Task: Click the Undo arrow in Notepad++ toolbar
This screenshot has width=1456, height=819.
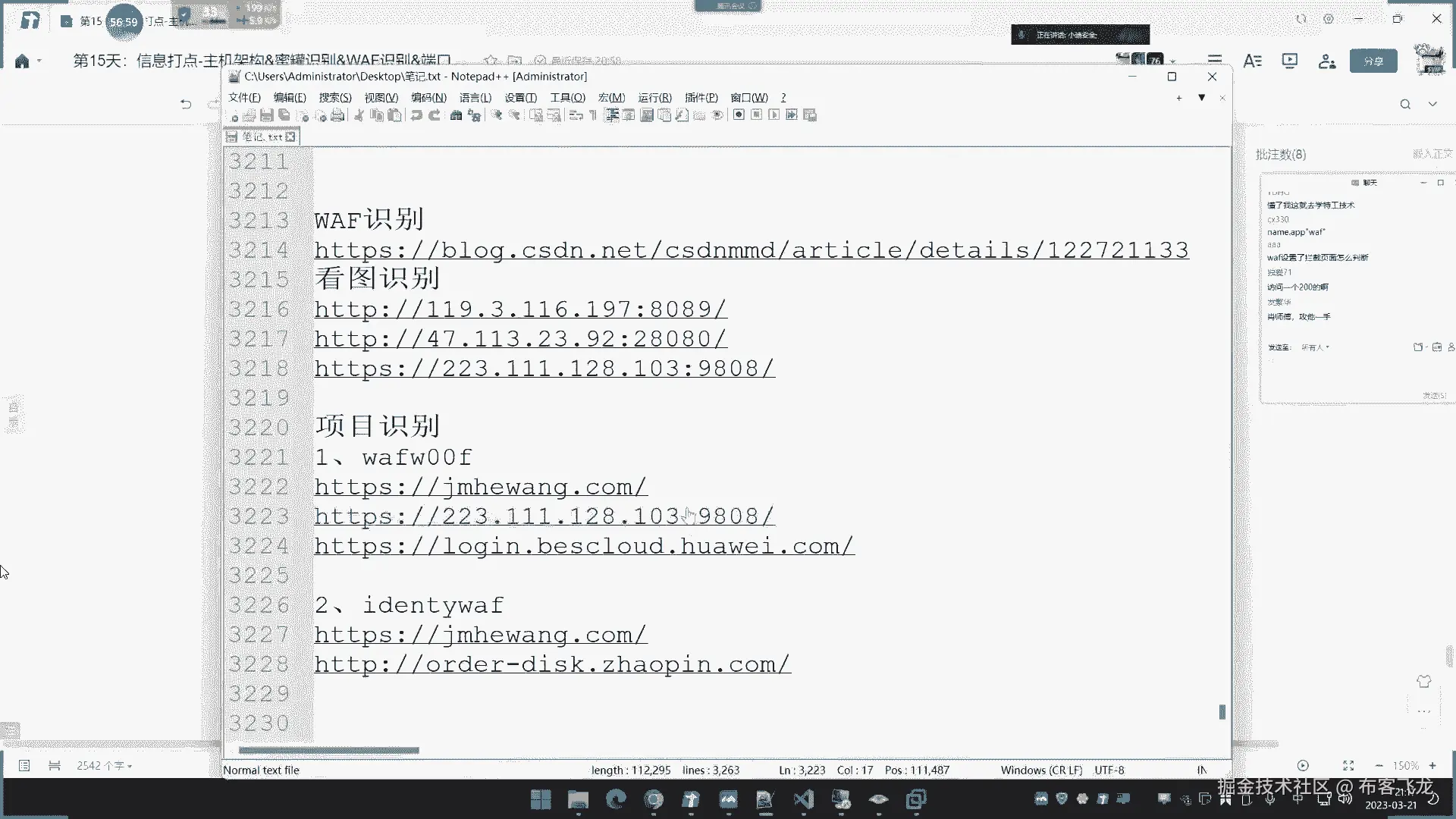Action: 416,115
